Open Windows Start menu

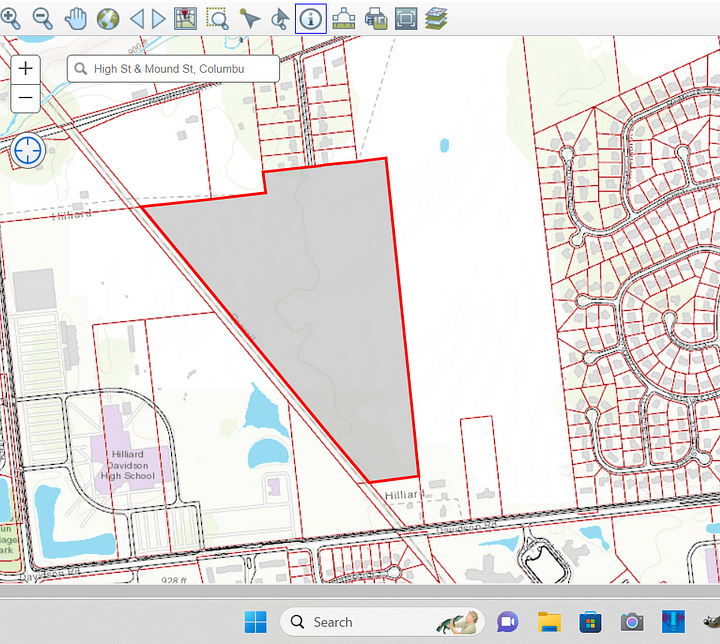point(256,621)
